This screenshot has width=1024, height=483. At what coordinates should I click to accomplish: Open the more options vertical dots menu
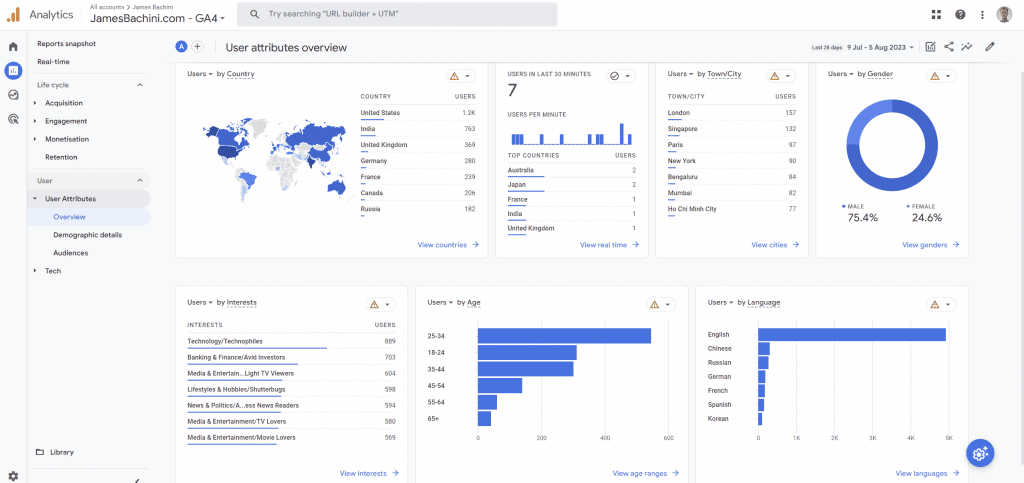(982, 14)
